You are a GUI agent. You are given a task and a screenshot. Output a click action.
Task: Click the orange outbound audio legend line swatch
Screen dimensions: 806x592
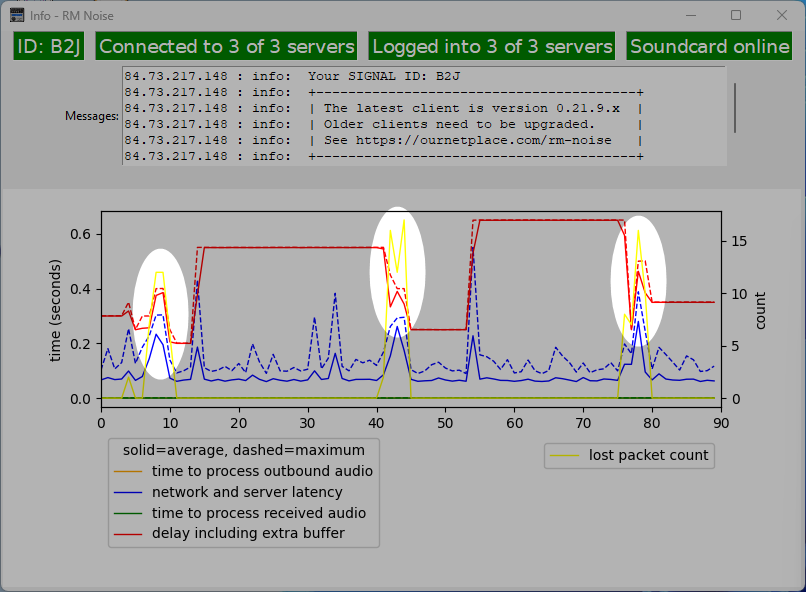(x=128, y=471)
